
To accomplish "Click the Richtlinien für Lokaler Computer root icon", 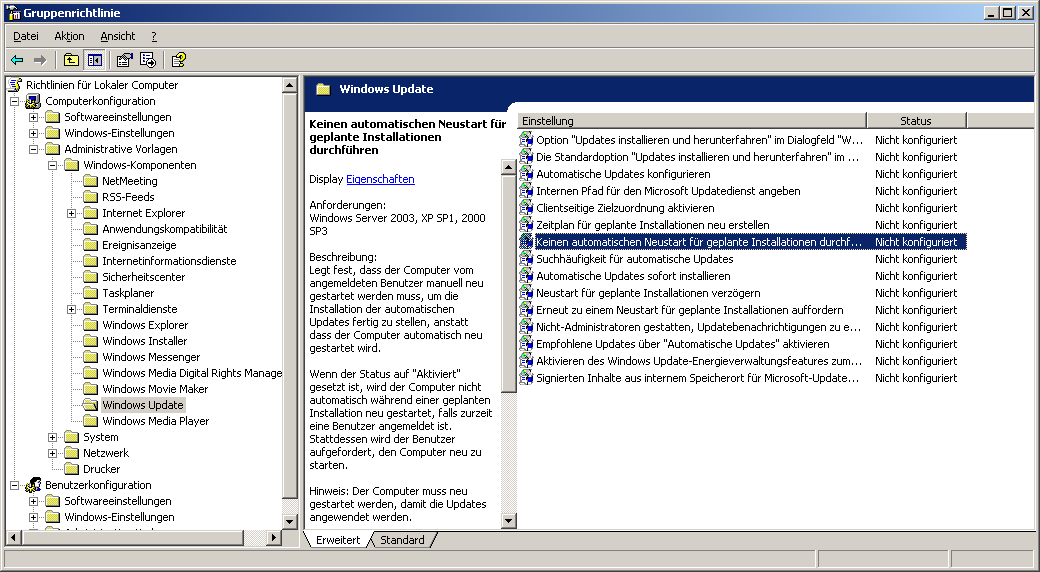I will [15, 85].
